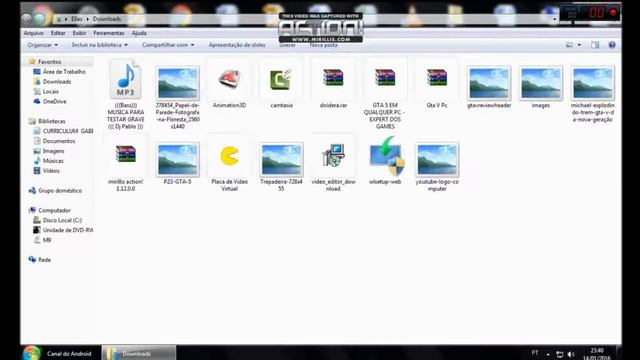Select michael-explodindo-trem-gta-v image
The height and width of the screenshot is (360, 640).
pyautogui.click(x=593, y=83)
